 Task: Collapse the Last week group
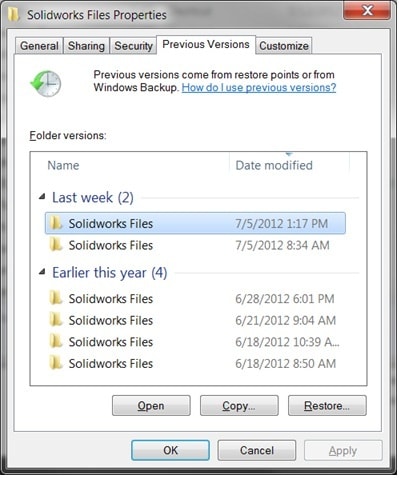pos(42,197)
